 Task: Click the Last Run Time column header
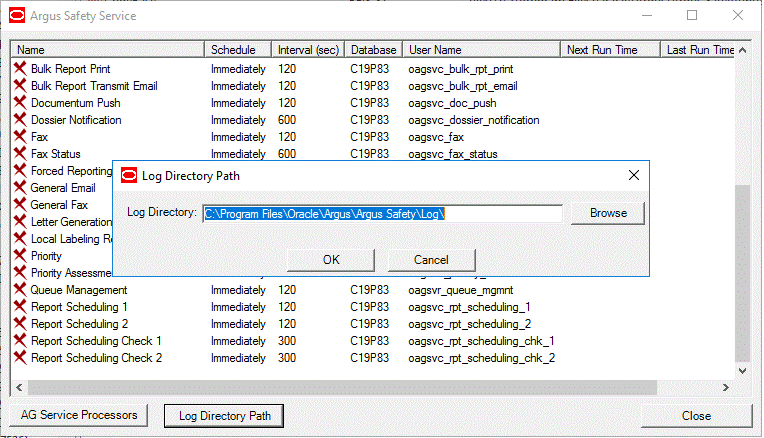(698, 50)
